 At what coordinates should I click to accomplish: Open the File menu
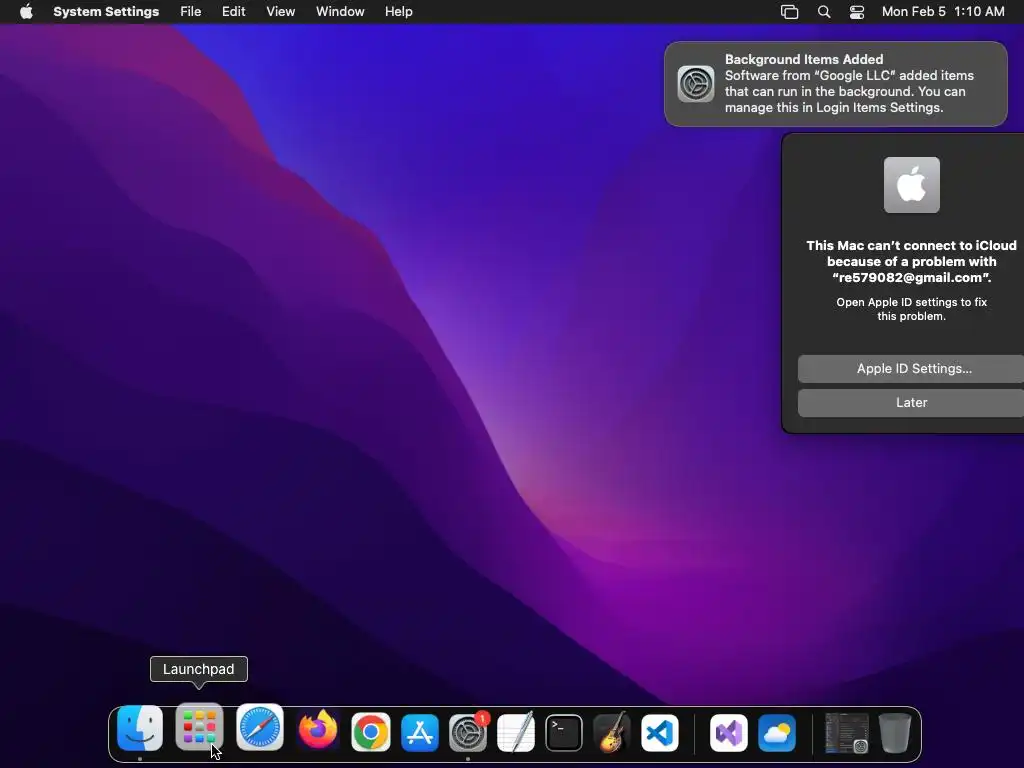[191, 12]
